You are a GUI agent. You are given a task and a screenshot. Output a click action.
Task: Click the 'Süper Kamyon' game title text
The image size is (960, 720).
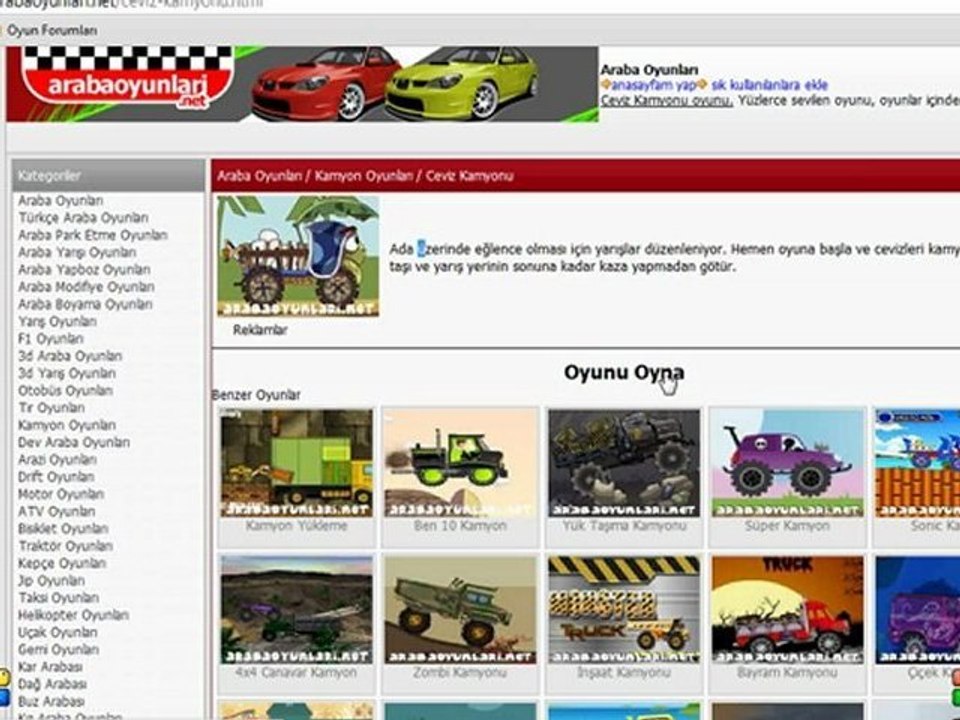pos(787,526)
